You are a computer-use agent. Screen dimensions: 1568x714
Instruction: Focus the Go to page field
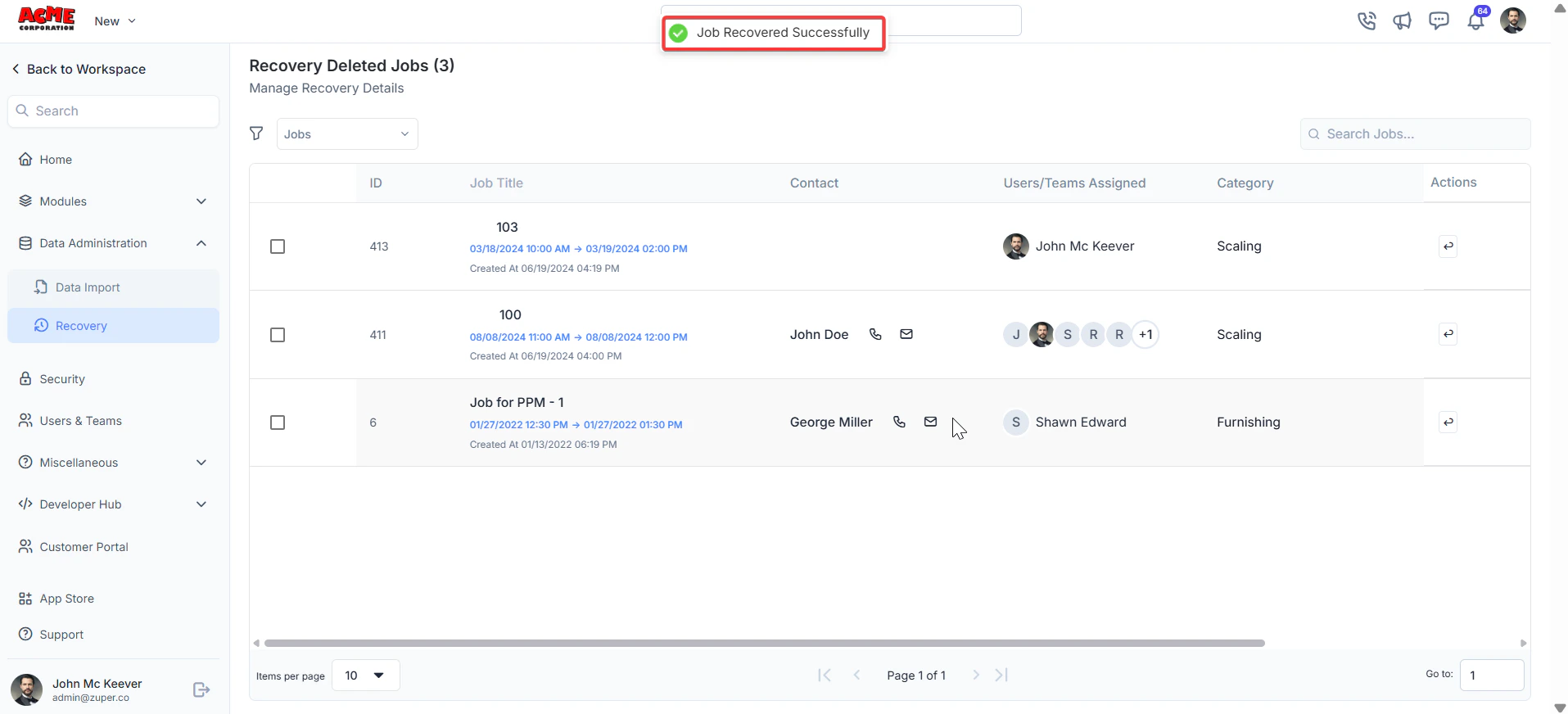click(1492, 676)
